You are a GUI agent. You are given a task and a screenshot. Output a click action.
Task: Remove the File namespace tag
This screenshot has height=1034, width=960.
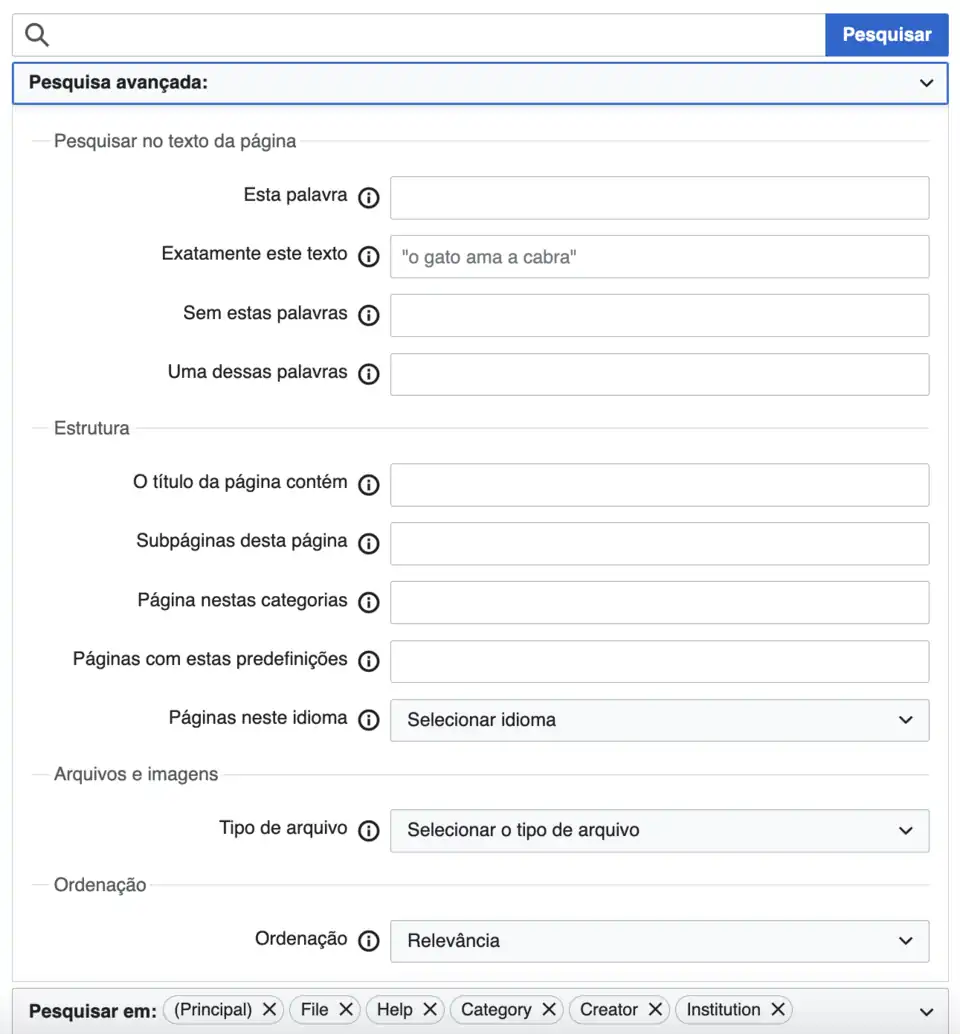pyautogui.click(x=345, y=1010)
